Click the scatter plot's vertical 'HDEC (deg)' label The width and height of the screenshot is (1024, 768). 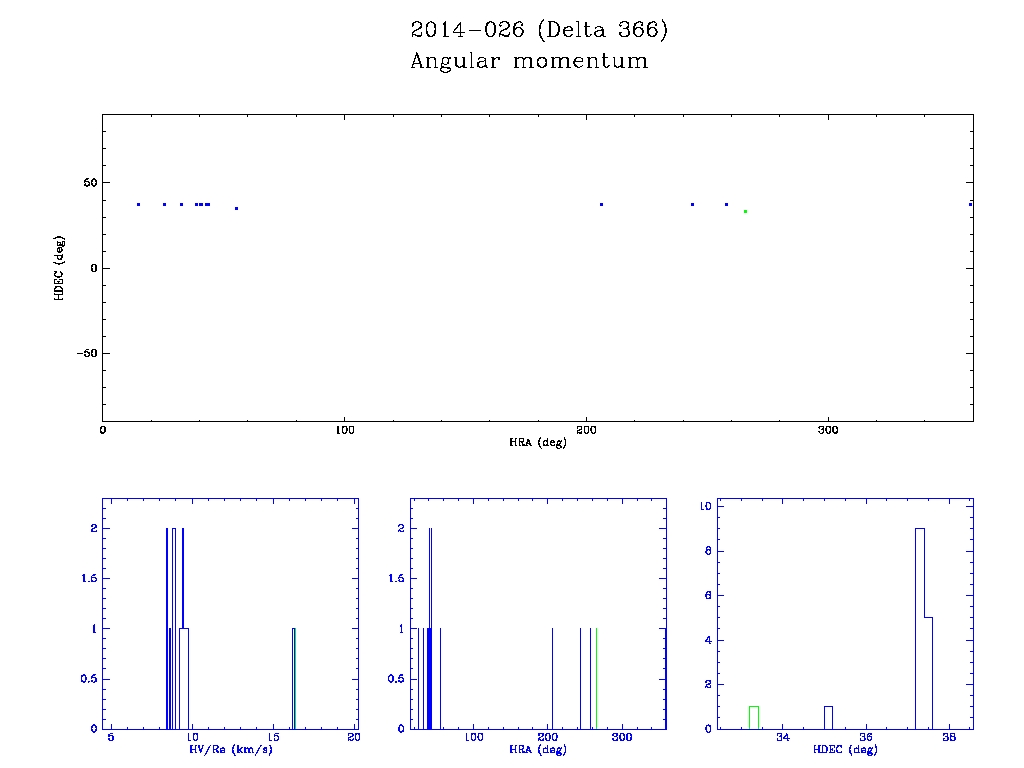coord(60,267)
